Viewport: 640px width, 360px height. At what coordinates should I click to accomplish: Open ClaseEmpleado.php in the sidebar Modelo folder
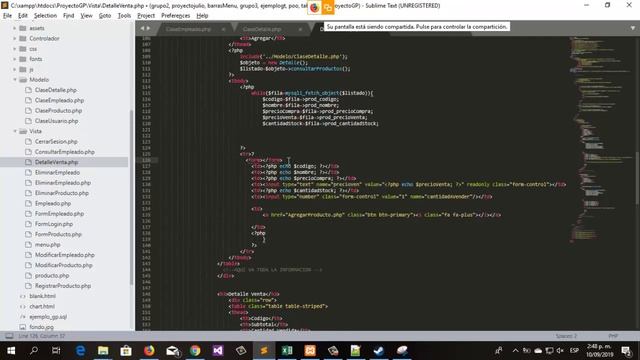59,100
